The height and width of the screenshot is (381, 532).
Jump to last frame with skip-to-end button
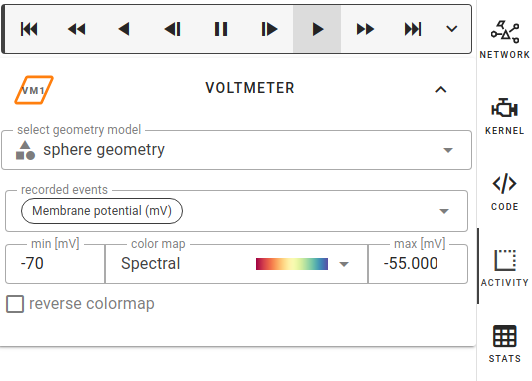tap(413, 29)
